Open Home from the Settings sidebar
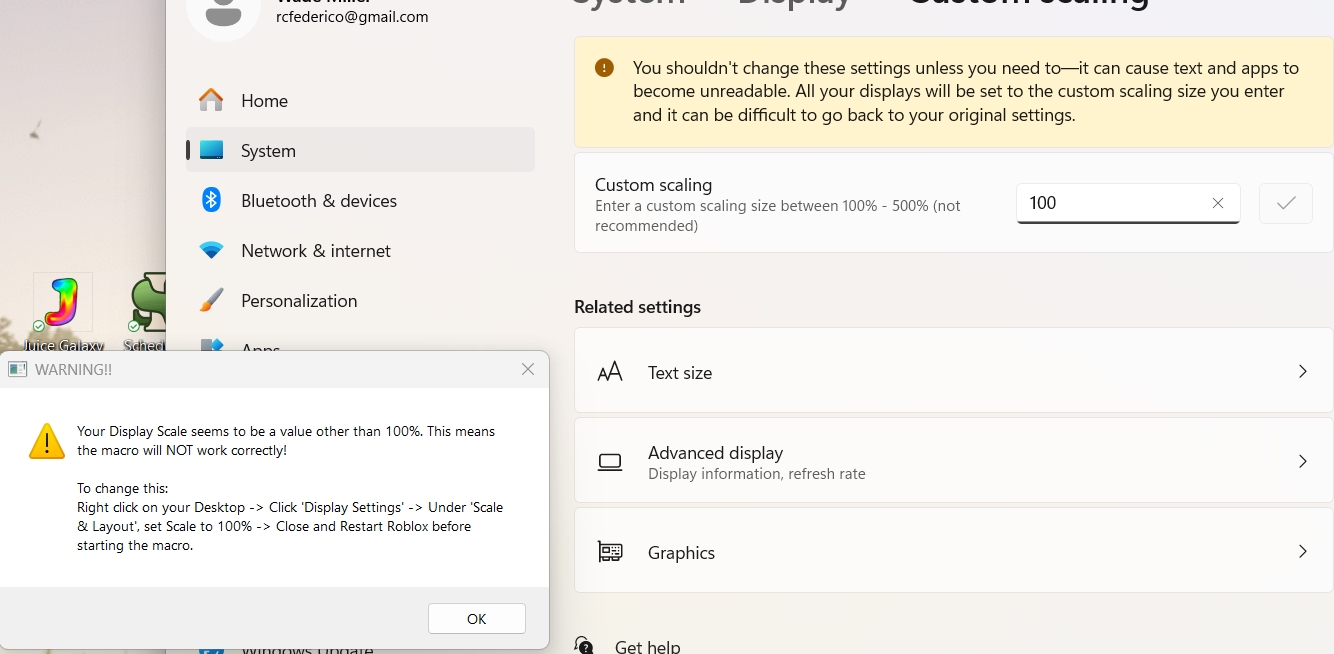The image size is (1334, 654). pyautogui.click(x=263, y=100)
